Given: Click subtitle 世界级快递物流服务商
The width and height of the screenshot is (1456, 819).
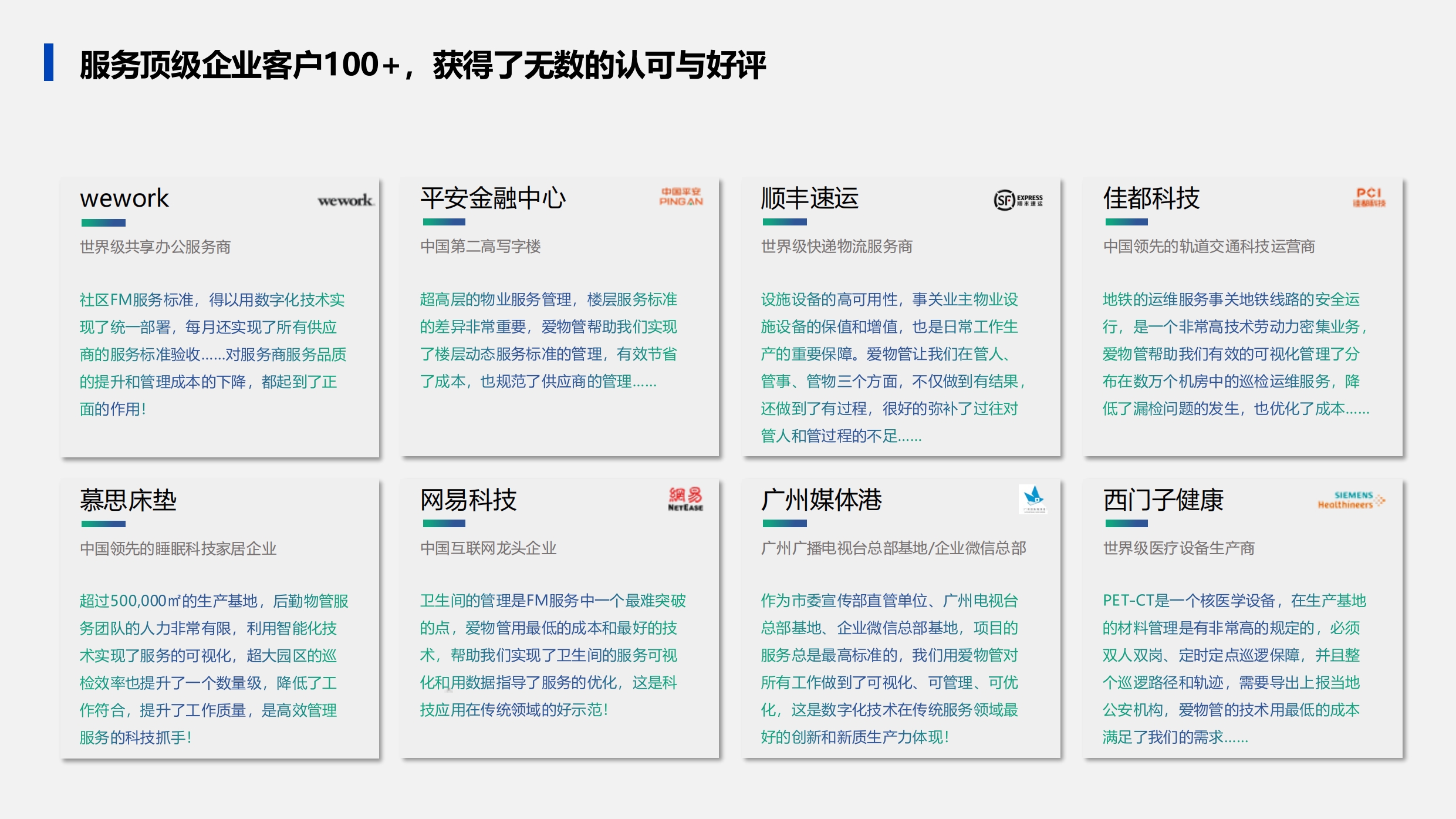Looking at the screenshot, I should point(837,247).
